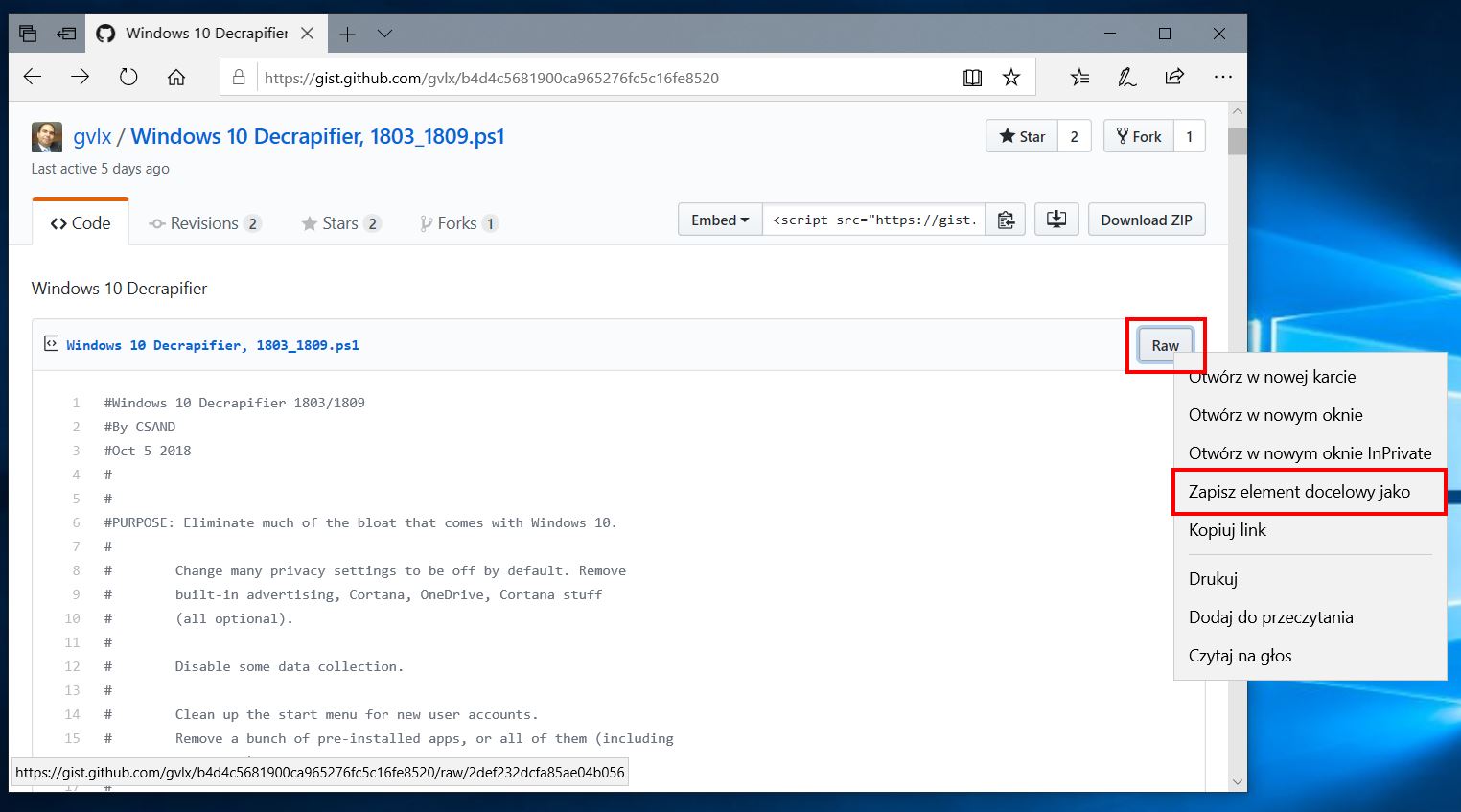This screenshot has width=1461, height=812.
Task: Open the gist title link in header
Action: 317,137
